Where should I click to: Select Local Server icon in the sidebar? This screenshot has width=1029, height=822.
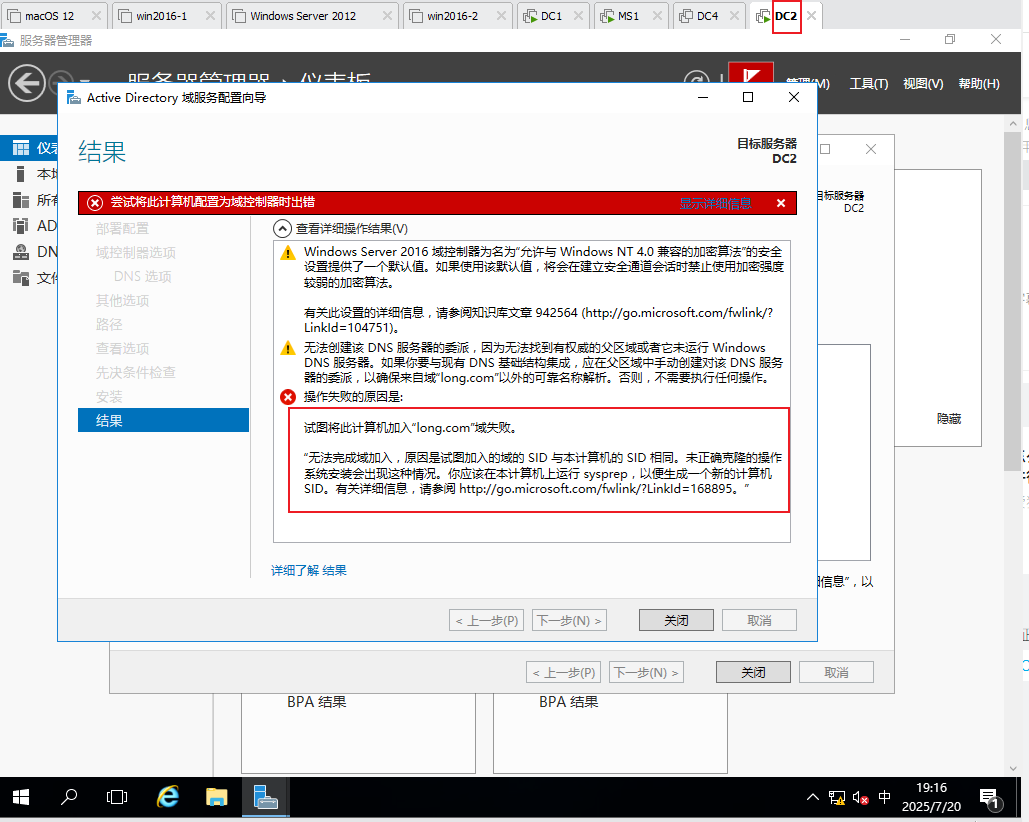point(21,174)
